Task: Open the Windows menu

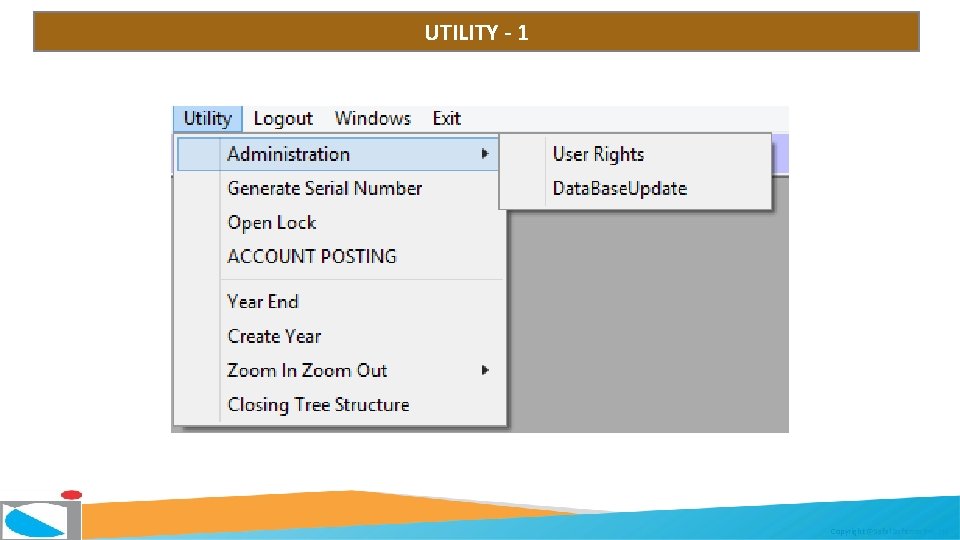Action: [372, 118]
